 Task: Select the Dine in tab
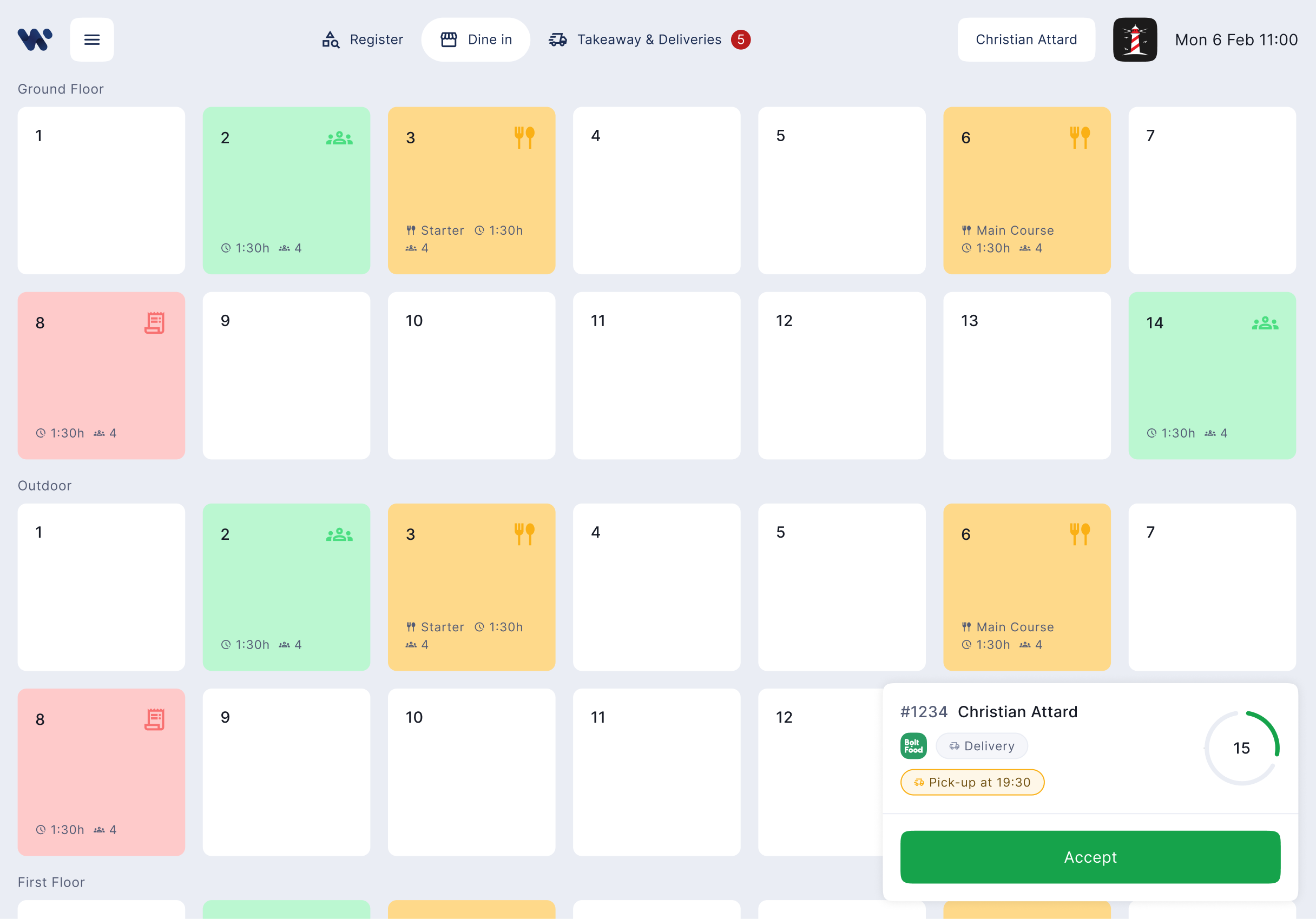pos(476,39)
